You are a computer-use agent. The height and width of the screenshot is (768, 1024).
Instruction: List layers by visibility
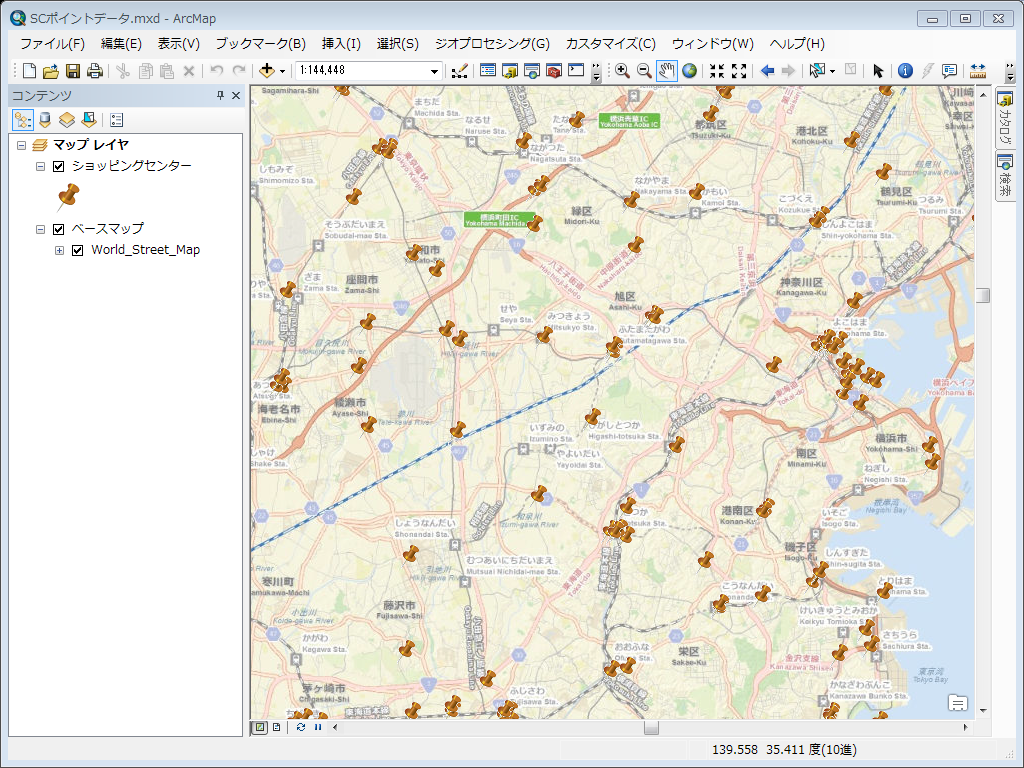(x=67, y=120)
